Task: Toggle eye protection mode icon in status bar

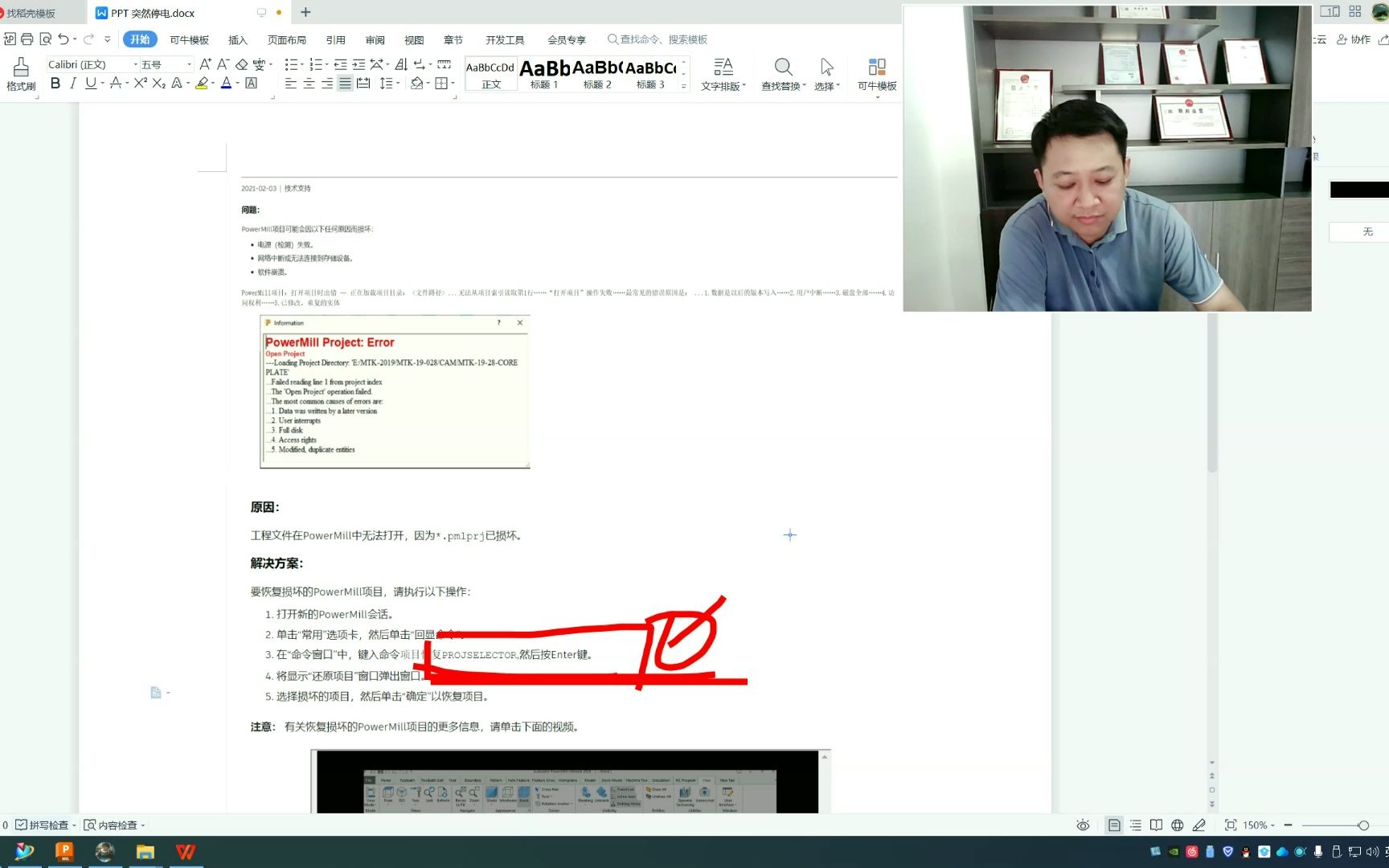Action: (x=1083, y=825)
